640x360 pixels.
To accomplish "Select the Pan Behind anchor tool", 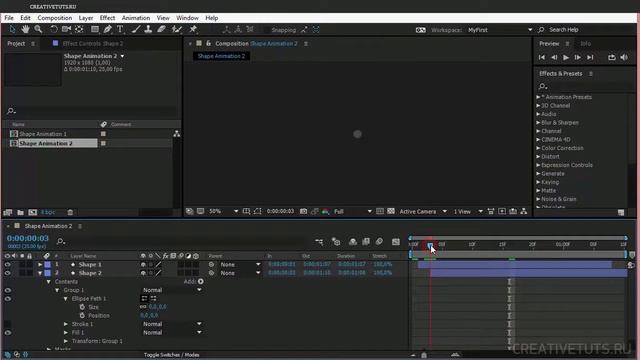I will (79, 29).
